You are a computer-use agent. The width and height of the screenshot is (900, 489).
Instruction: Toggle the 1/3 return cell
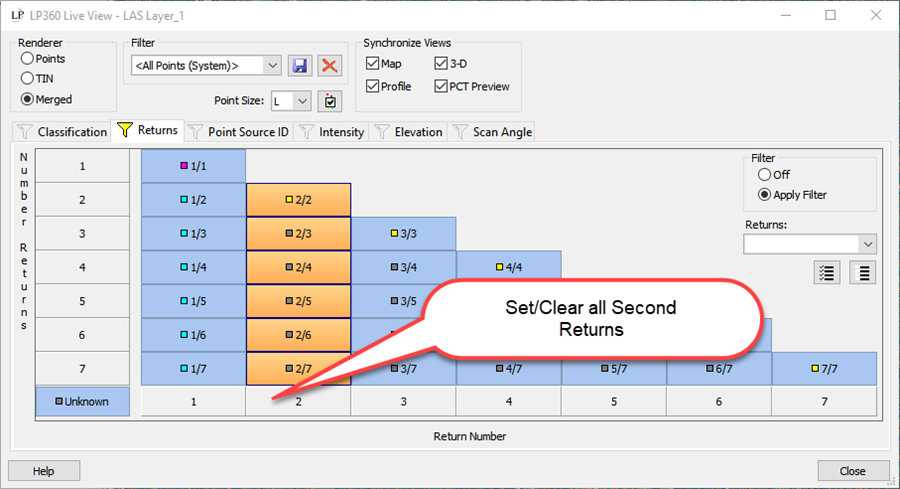click(x=193, y=234)
